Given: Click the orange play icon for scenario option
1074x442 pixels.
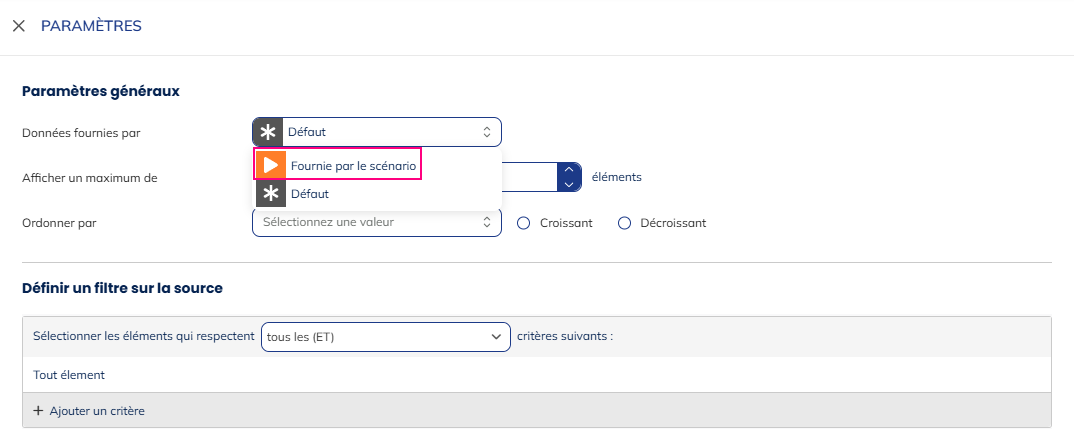Looking at the screenshot, I should point(271,164).
